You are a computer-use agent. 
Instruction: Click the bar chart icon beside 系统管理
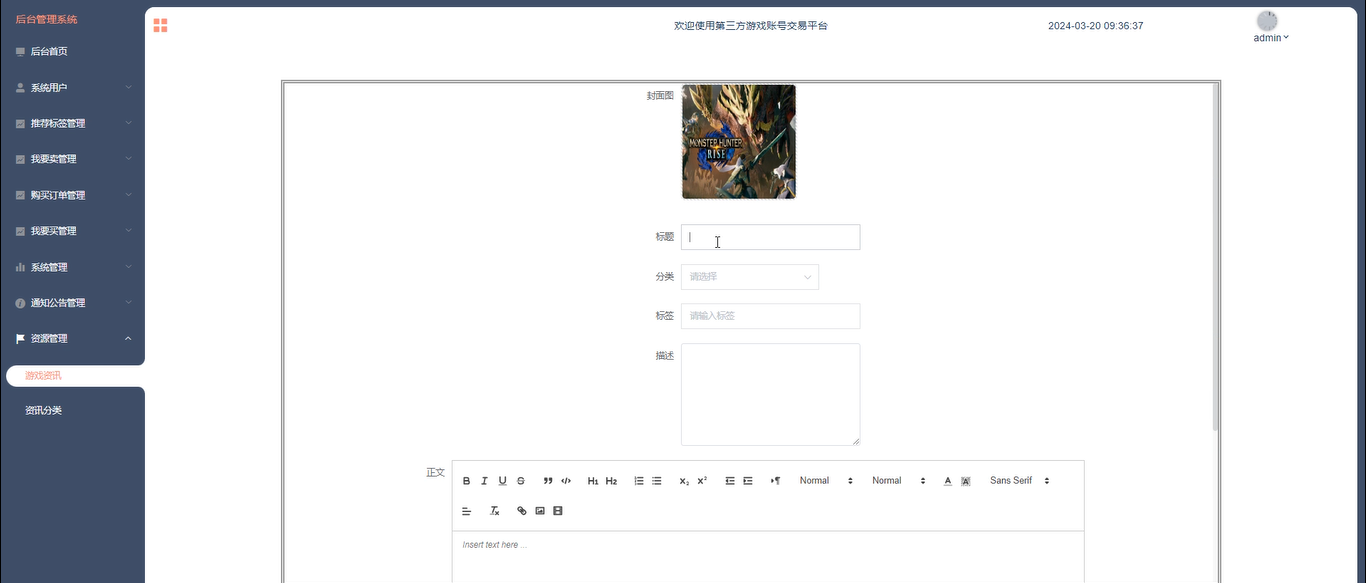pos(20,267)
